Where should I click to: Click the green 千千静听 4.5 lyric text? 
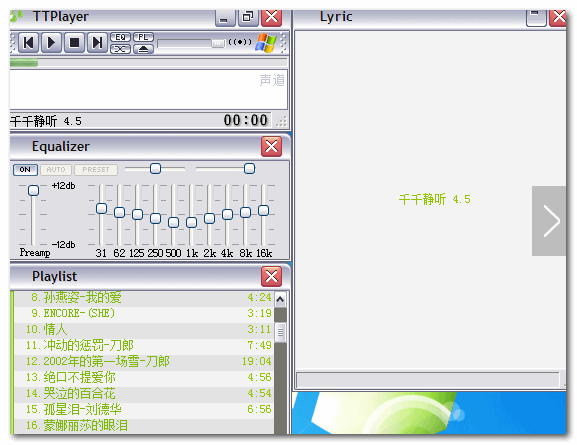[x=435, y=199]
